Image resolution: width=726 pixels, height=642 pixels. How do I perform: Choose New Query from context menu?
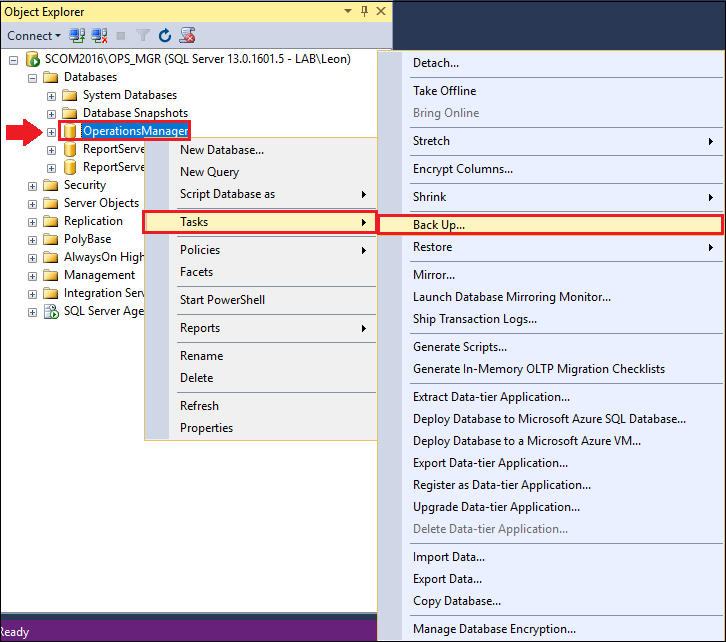click(261, 172)
